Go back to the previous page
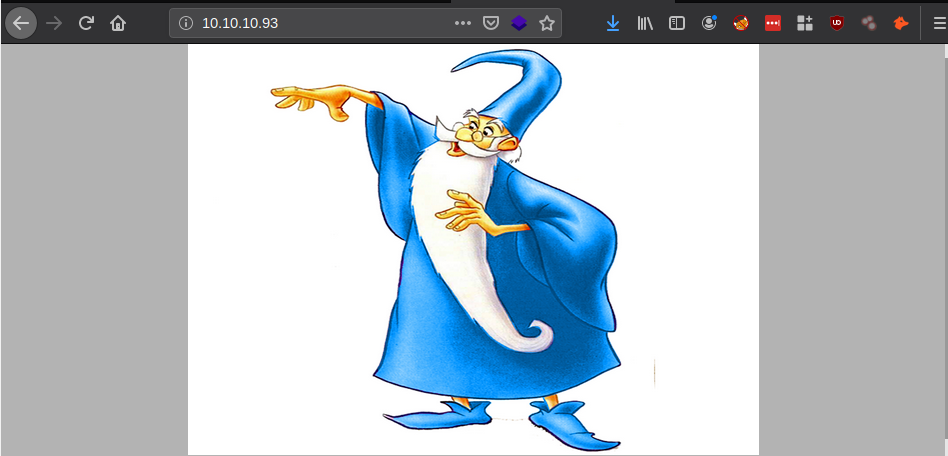Screen dimensions: 948x456 pyautogui.click(x=21, y=24)
